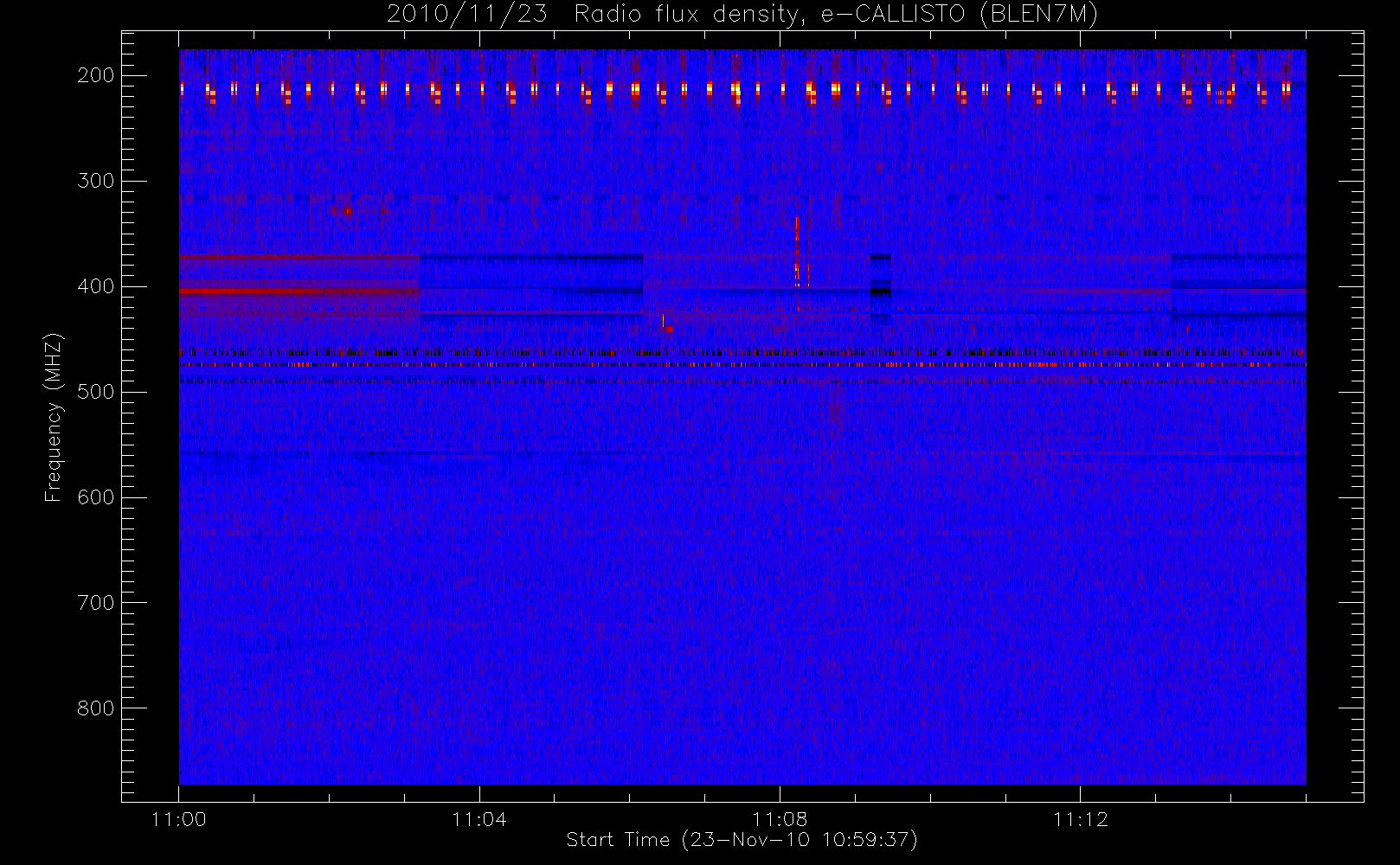Click the '11:08' time axis label

point(780,819)
